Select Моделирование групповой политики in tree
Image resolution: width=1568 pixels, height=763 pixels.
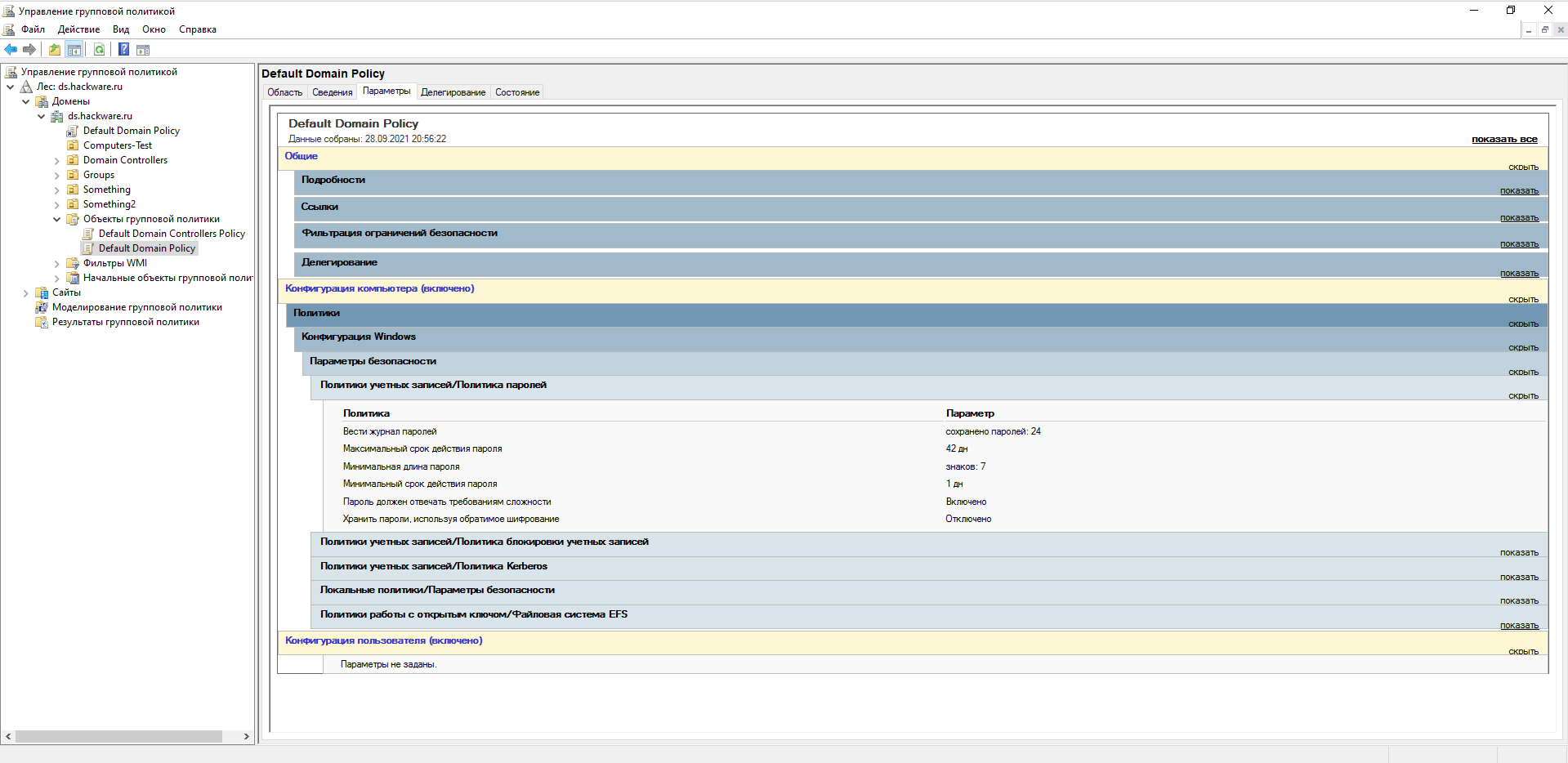[x=136, y=307]
